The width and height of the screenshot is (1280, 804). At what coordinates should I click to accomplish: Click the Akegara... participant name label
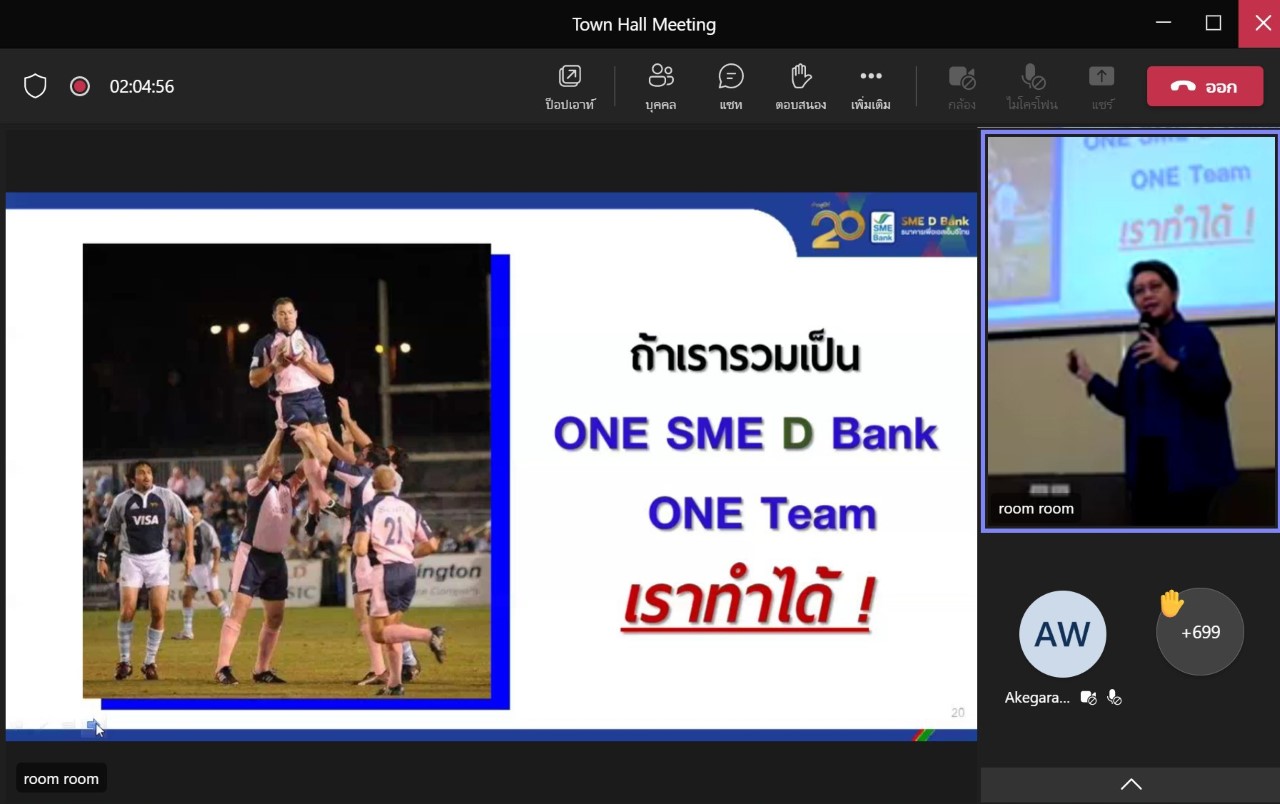(x=1037, y=698)
